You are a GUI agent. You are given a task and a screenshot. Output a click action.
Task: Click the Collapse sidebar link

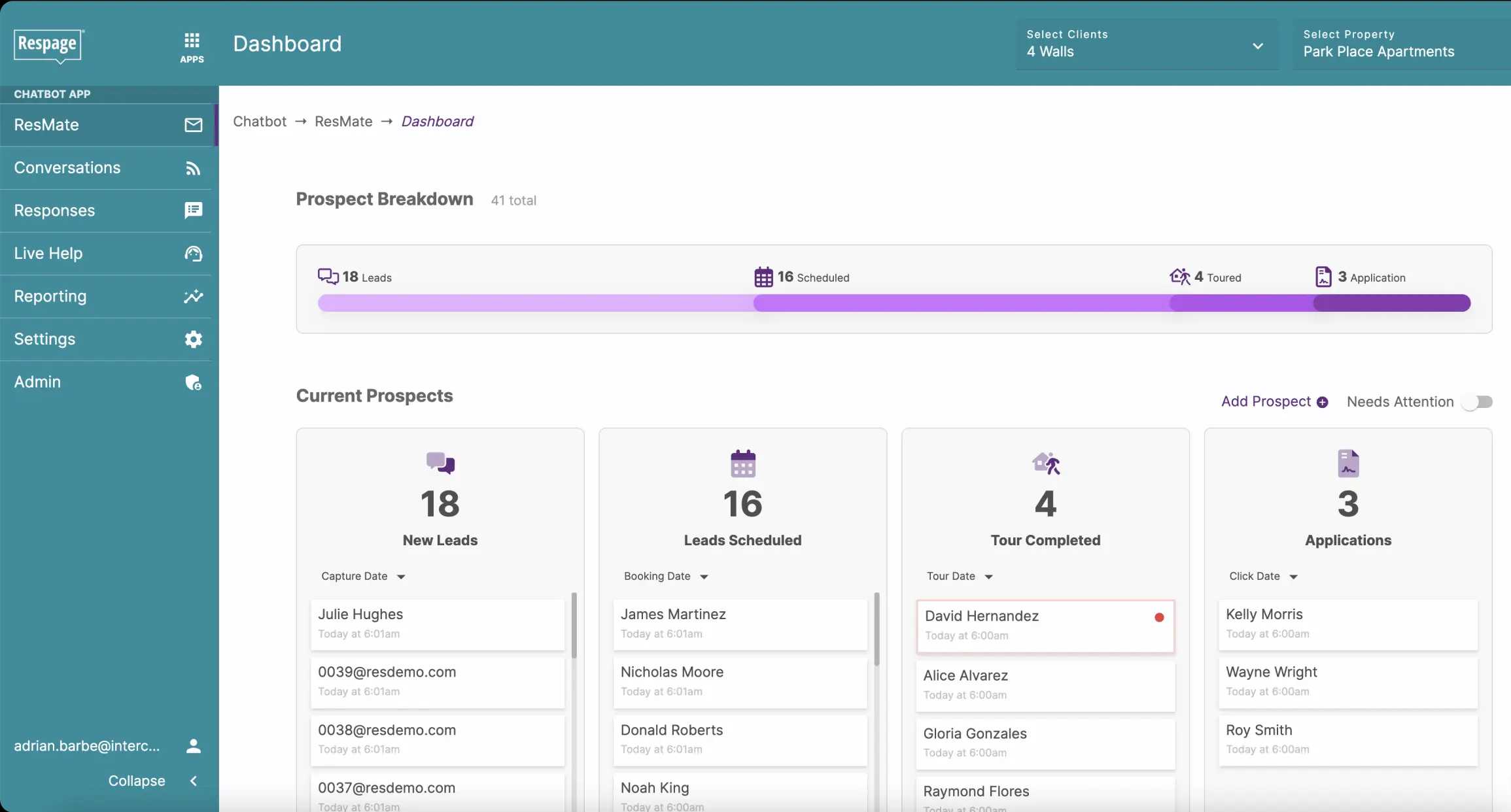135,781
